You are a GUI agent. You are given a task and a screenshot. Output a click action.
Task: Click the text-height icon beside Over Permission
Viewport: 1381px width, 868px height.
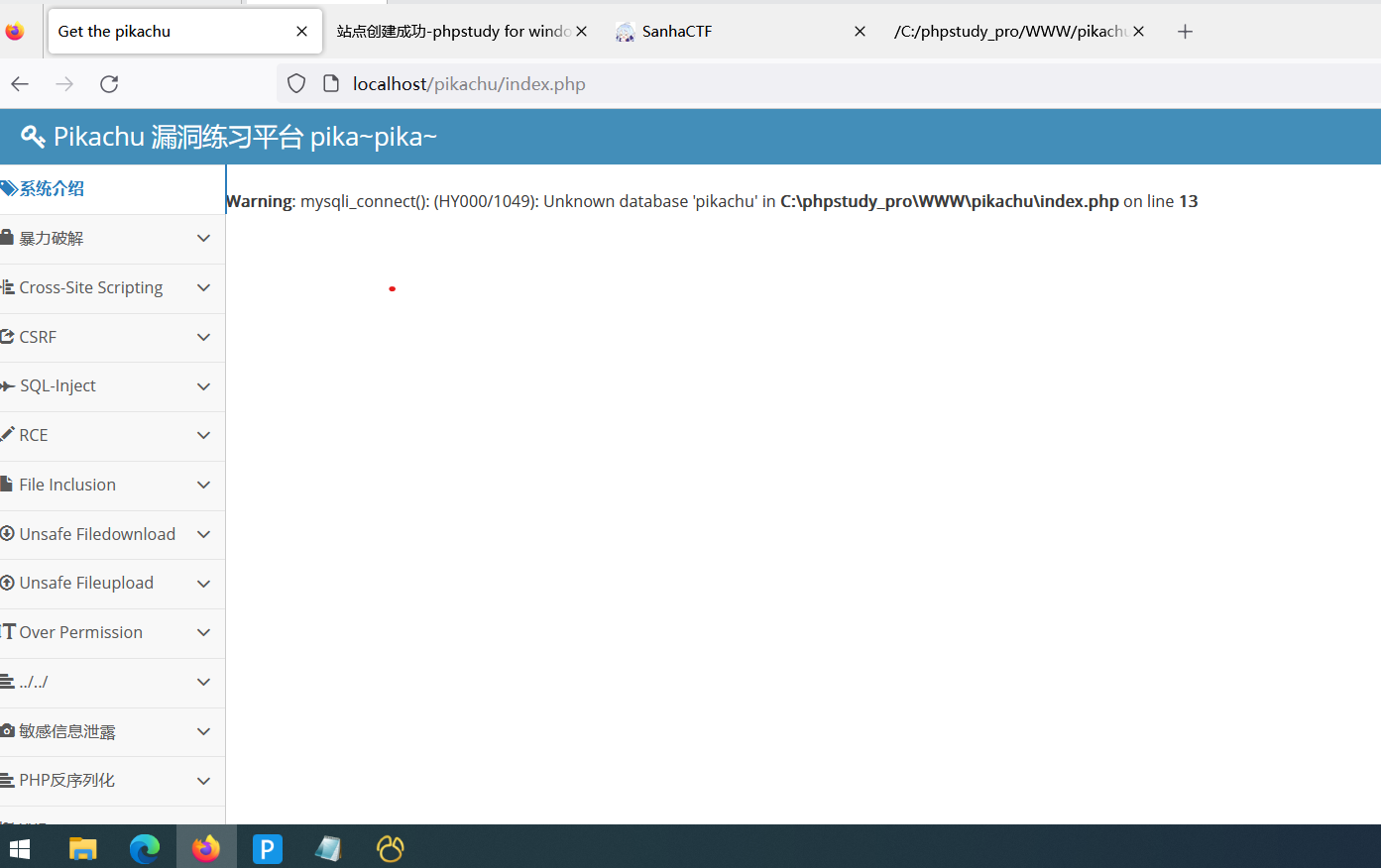tap(9, 631)
